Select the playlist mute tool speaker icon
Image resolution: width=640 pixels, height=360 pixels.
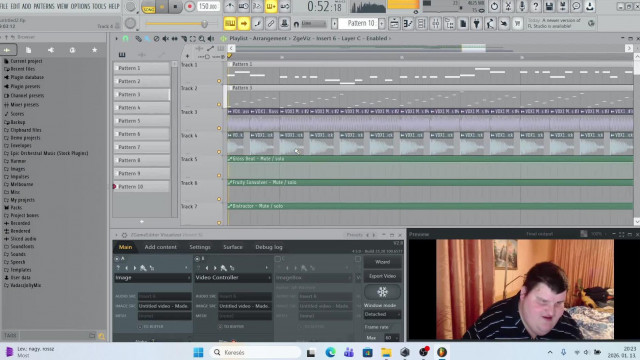[x=165, y=38]
